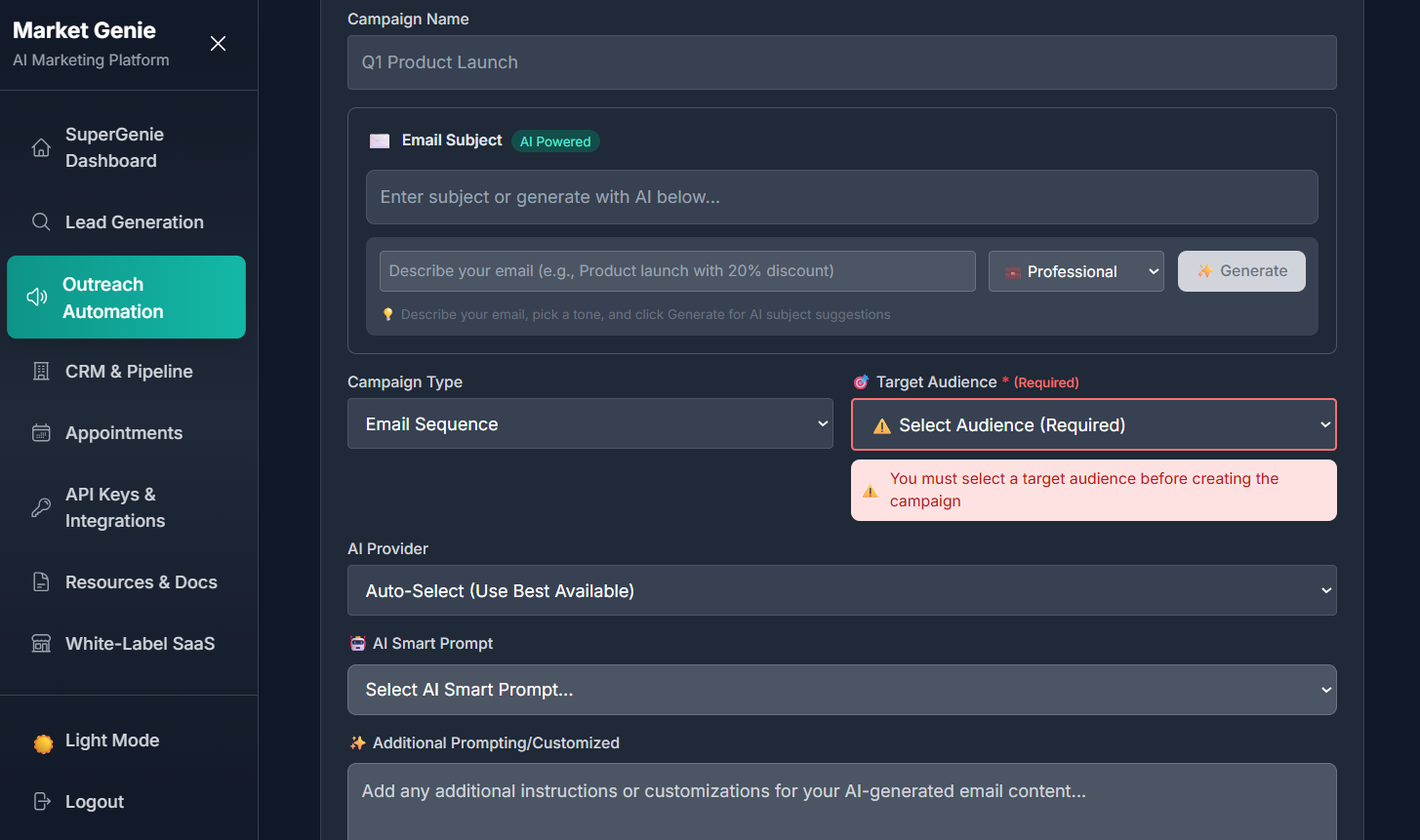Image resolution: width=1420 pixels, height=840 pixels.
Task: Click into the Email Subject text field
Action: [841, 197]
